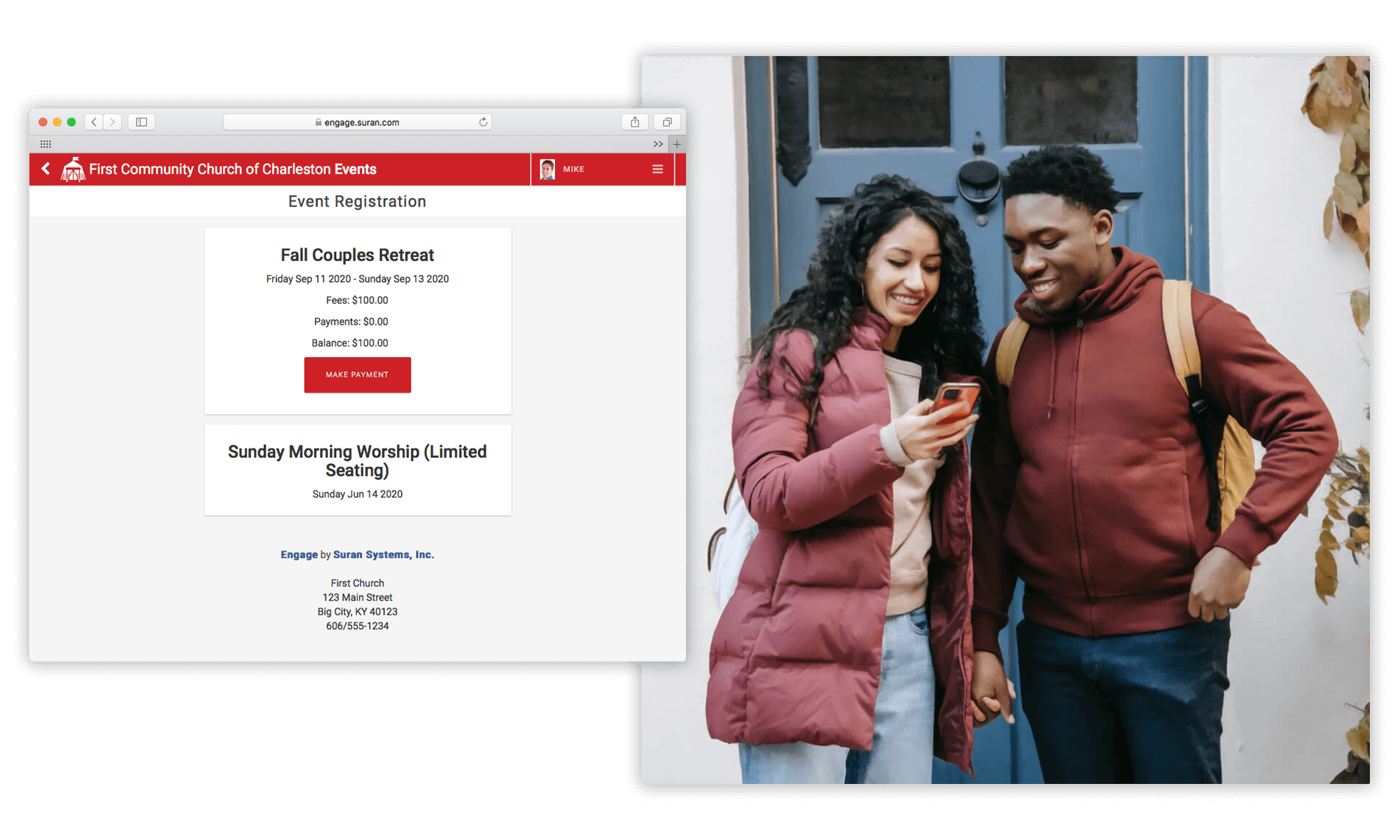Image resolution: width=1400 pixels, height=840 pixels.
Task: Click the couple photo beside the browser
Action: pos(1005,420)
